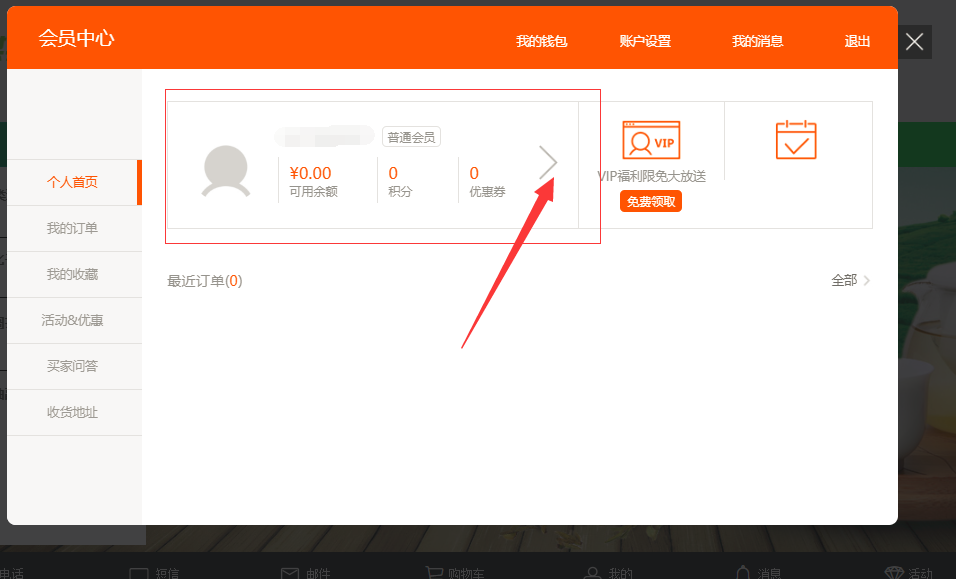Open 我的钱包 in the top navigation
956x579 pixels.
point(542,41)
